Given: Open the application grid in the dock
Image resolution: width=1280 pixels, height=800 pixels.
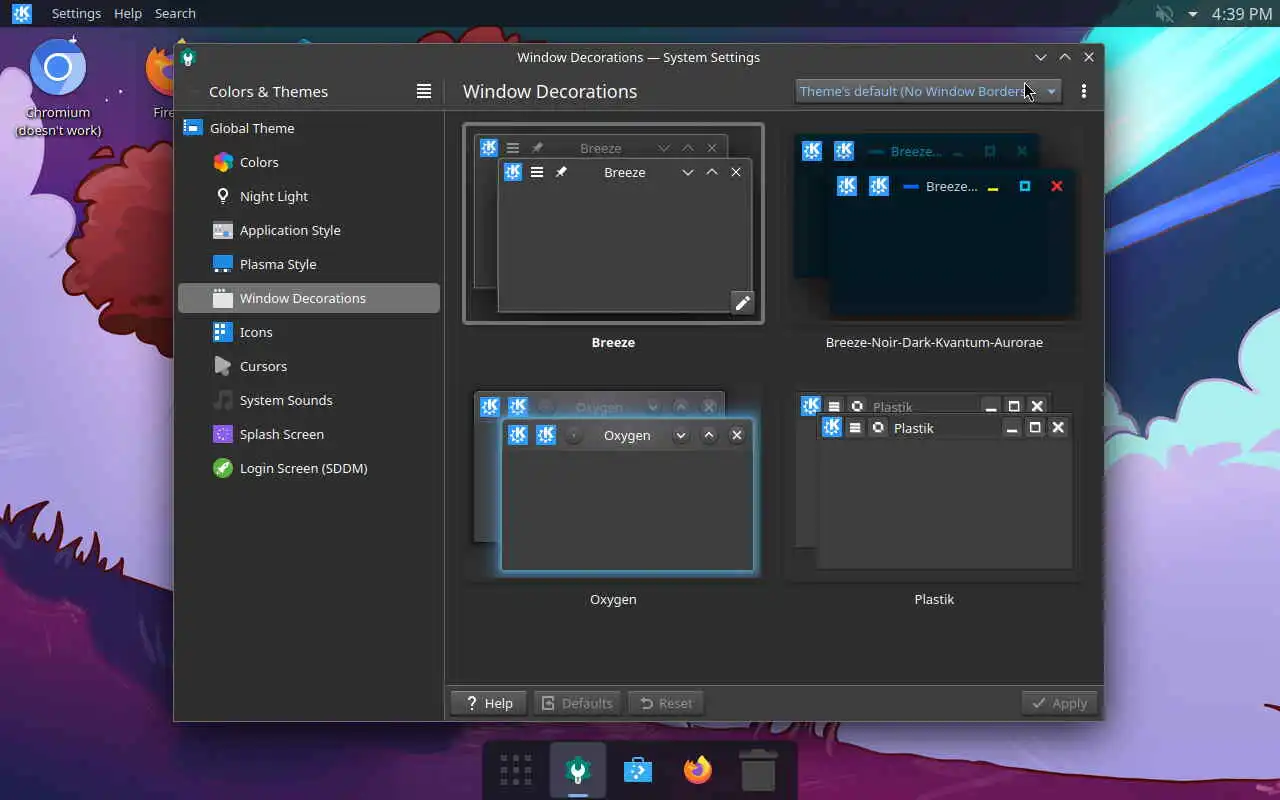Looking at the screenshot, I should click(x=516, y=770).
